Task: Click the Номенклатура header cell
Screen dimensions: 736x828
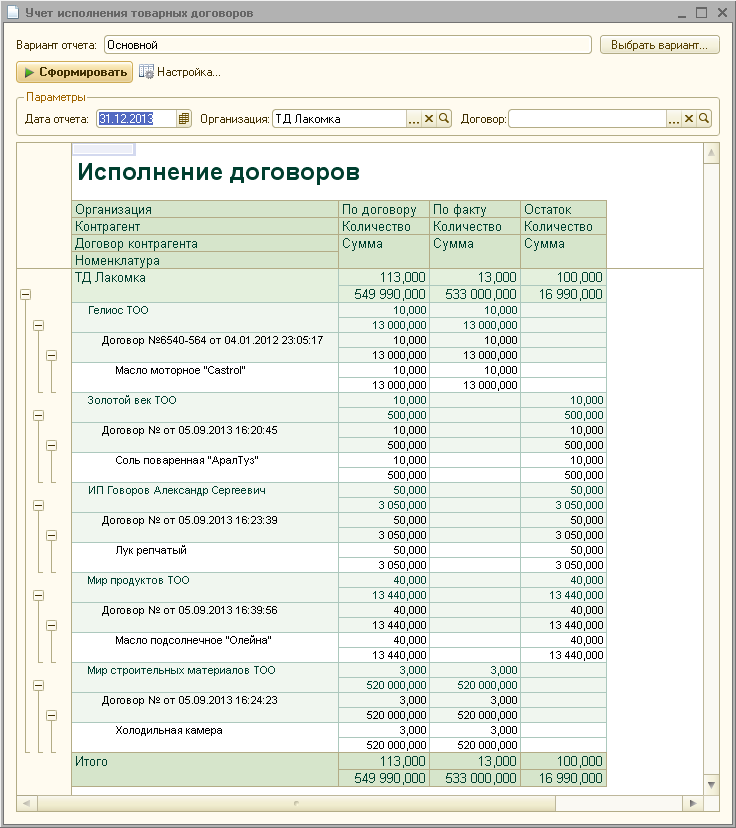Action: [205, 260]
